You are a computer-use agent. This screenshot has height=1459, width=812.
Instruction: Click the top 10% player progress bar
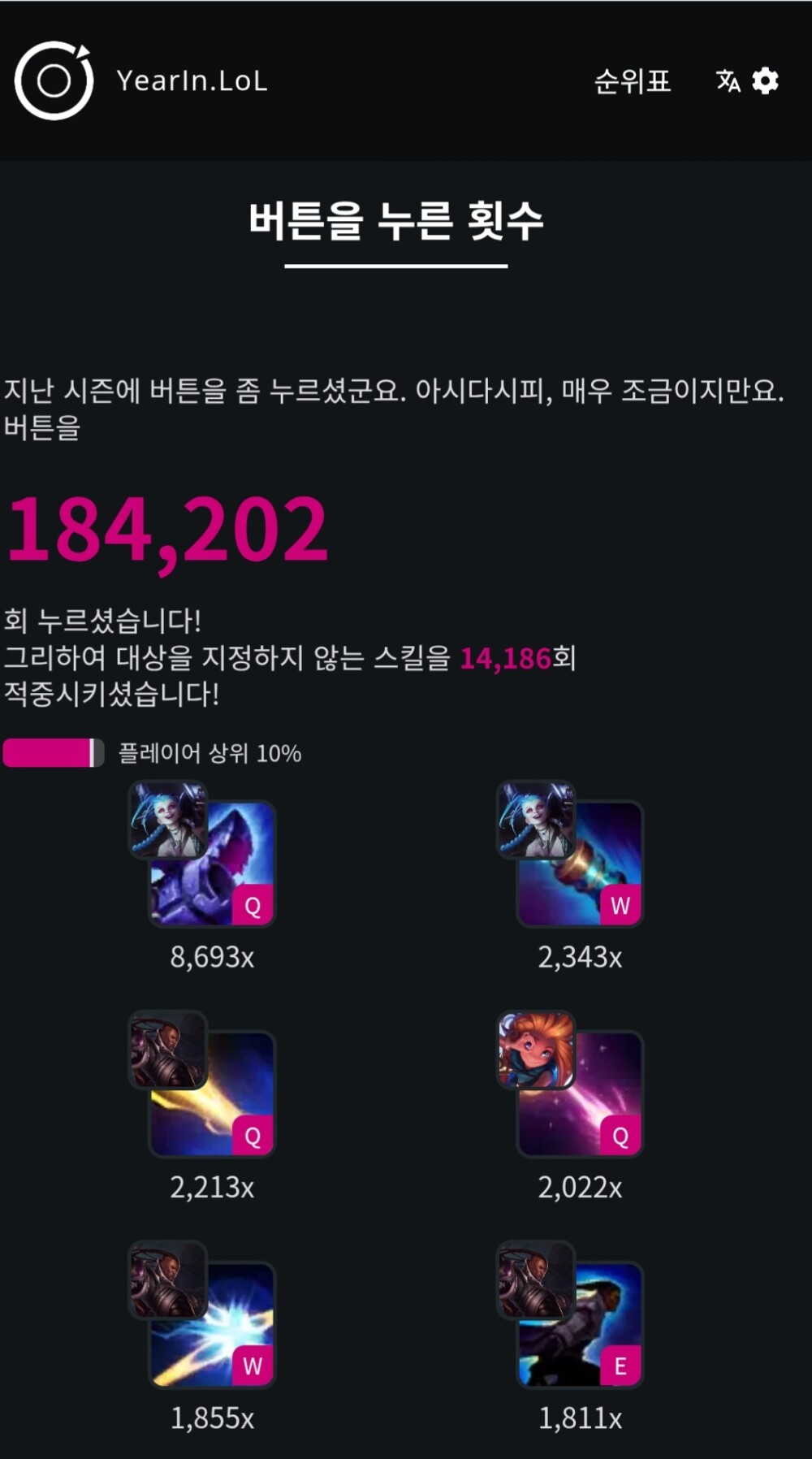point(54,753)
